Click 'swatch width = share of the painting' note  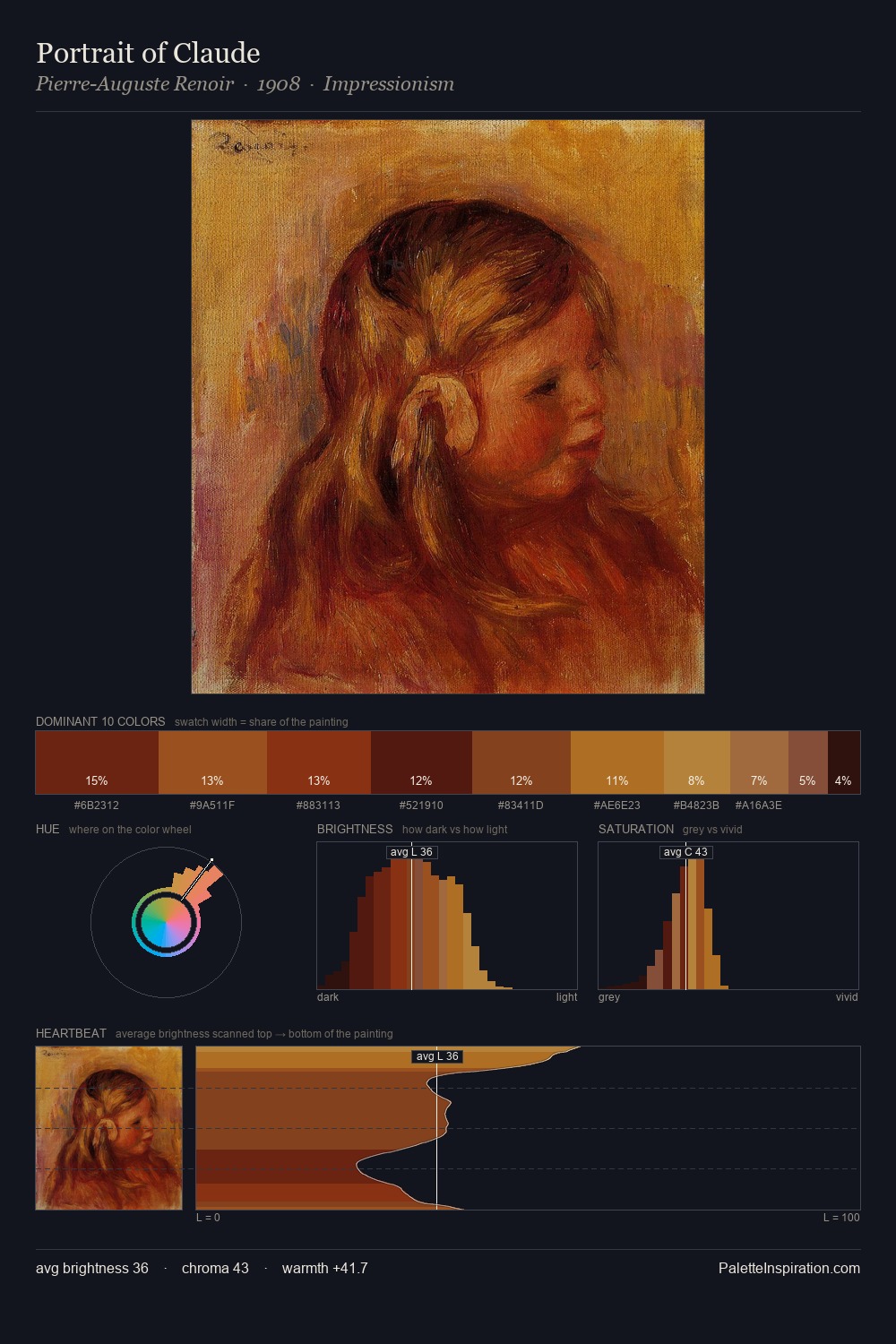pos(262,722)
